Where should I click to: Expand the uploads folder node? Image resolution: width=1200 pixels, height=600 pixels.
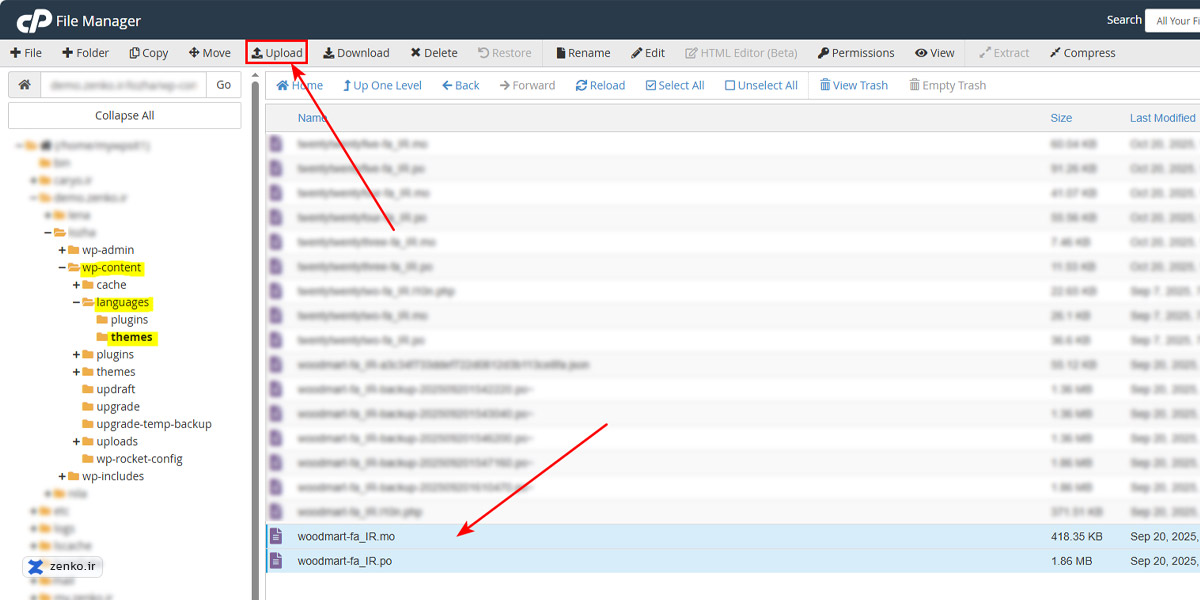coord(77,441)
